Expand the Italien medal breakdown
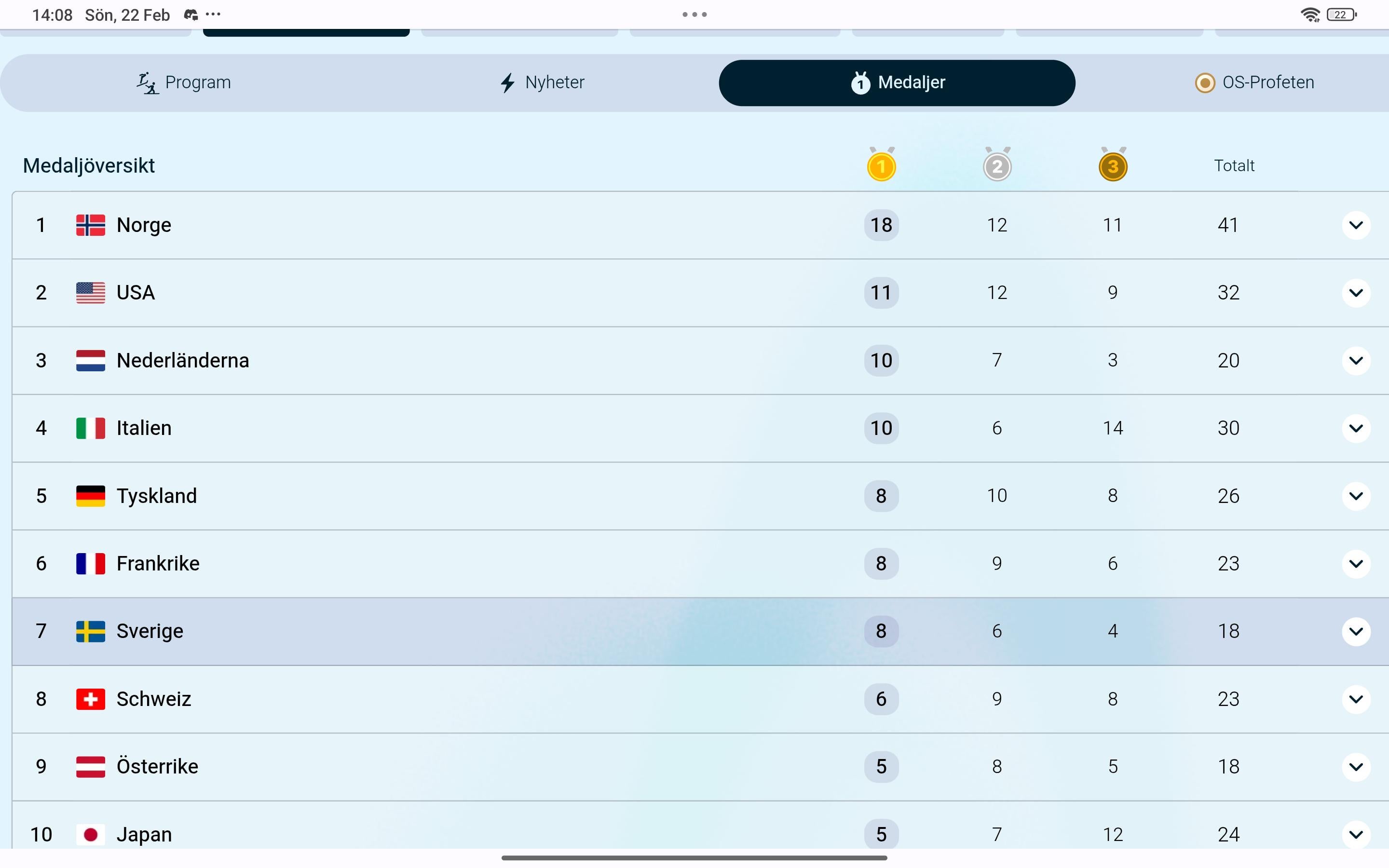The width and height of the screenshot is (1389, 868). pyautogui.click(x=1356, y=428)
